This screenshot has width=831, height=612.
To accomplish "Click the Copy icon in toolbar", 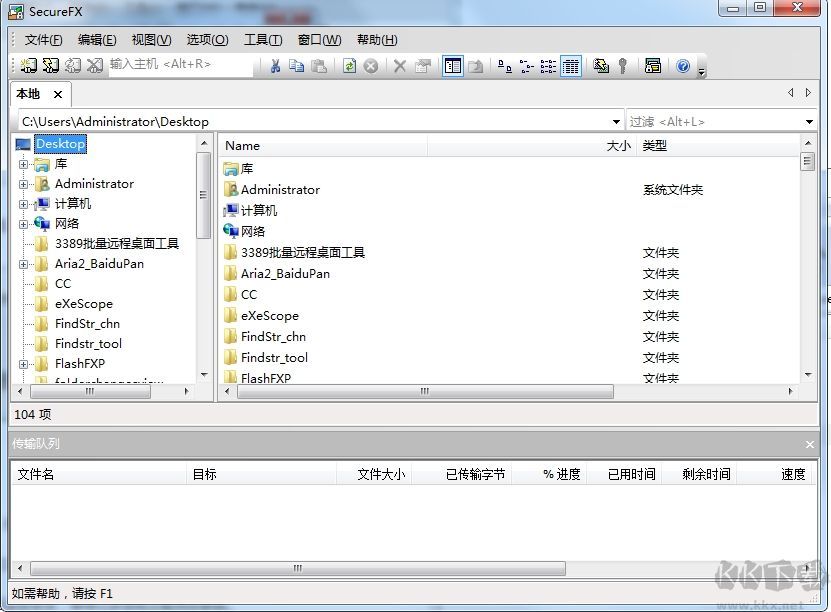I will click(296, 66).
